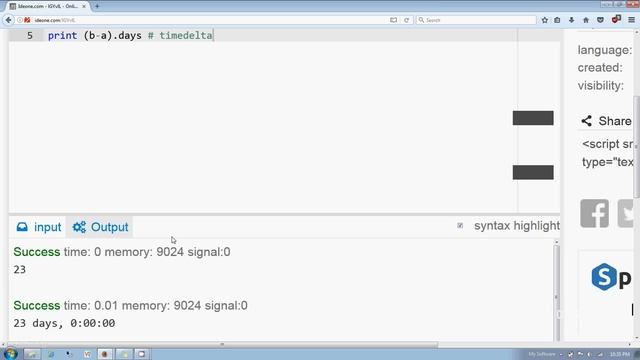Open first pinned taskbar application
Screen dimensions: 640x360
32,354
